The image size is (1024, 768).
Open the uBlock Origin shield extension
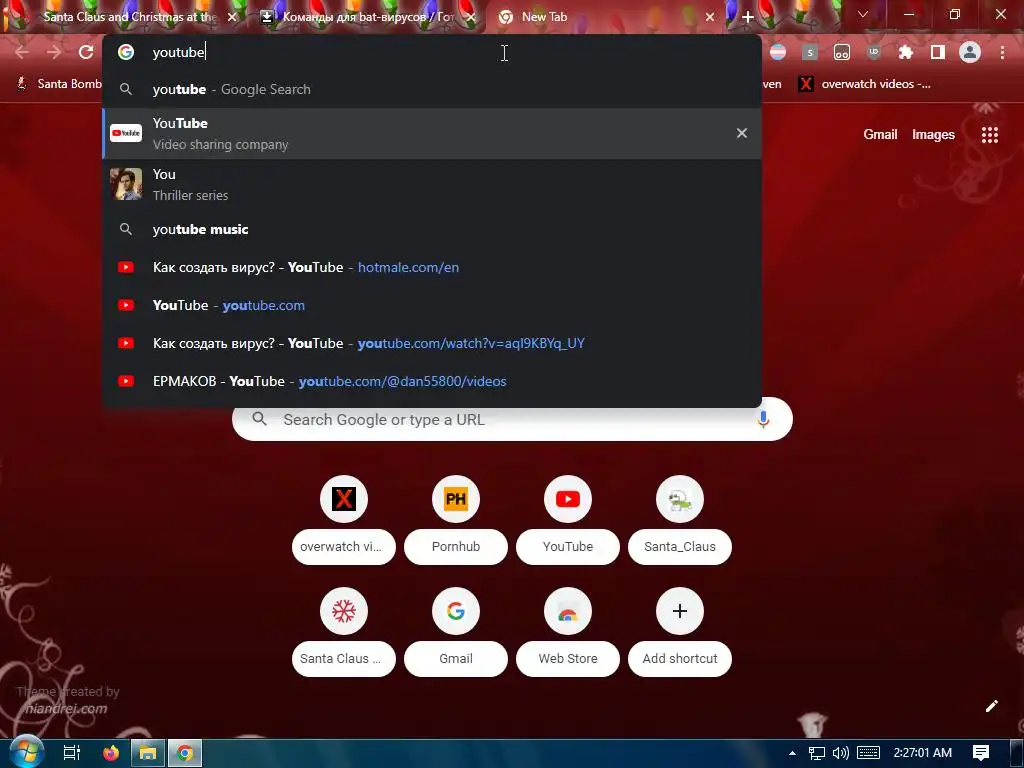874,52
